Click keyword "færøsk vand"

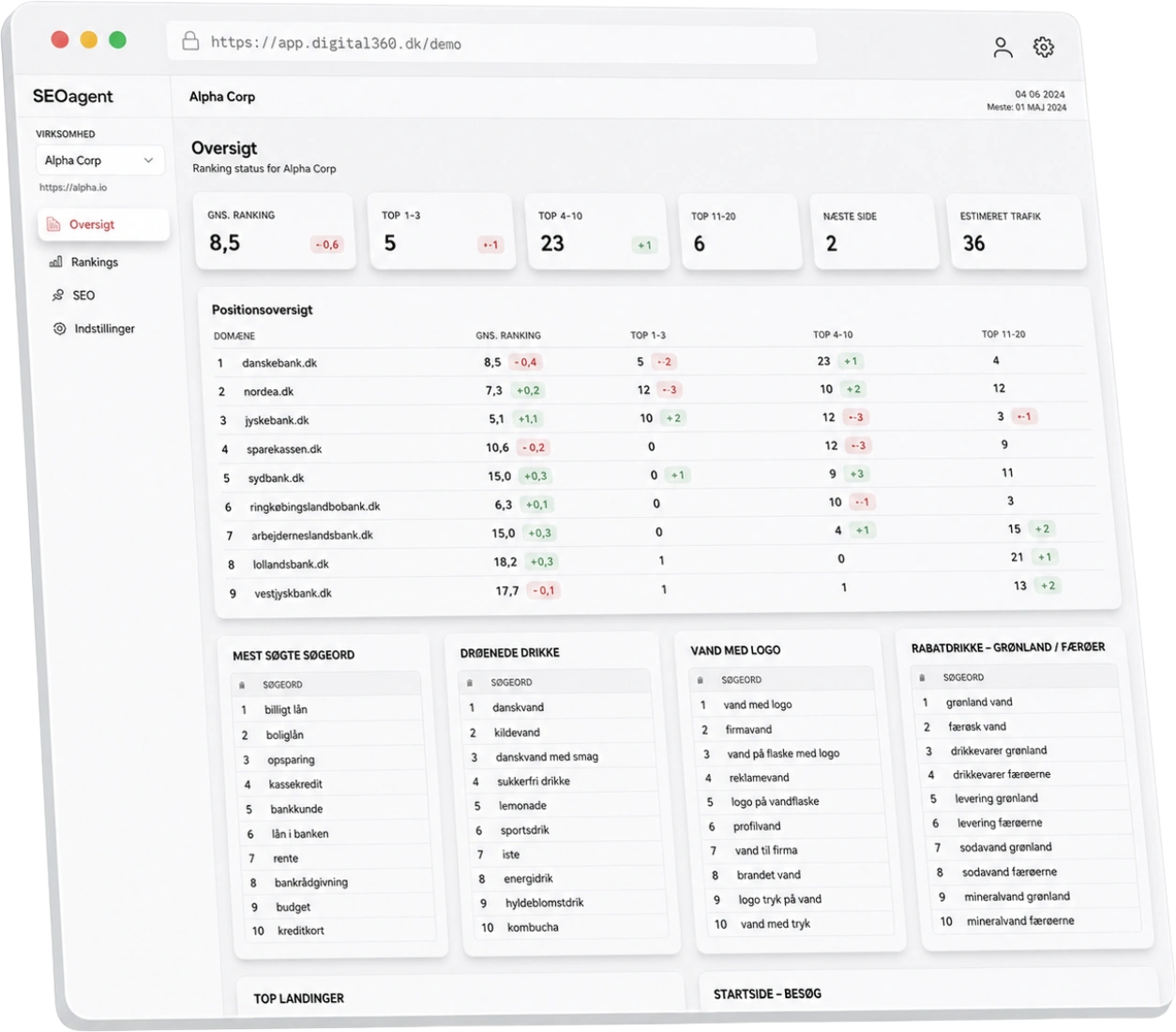[977, 726]
